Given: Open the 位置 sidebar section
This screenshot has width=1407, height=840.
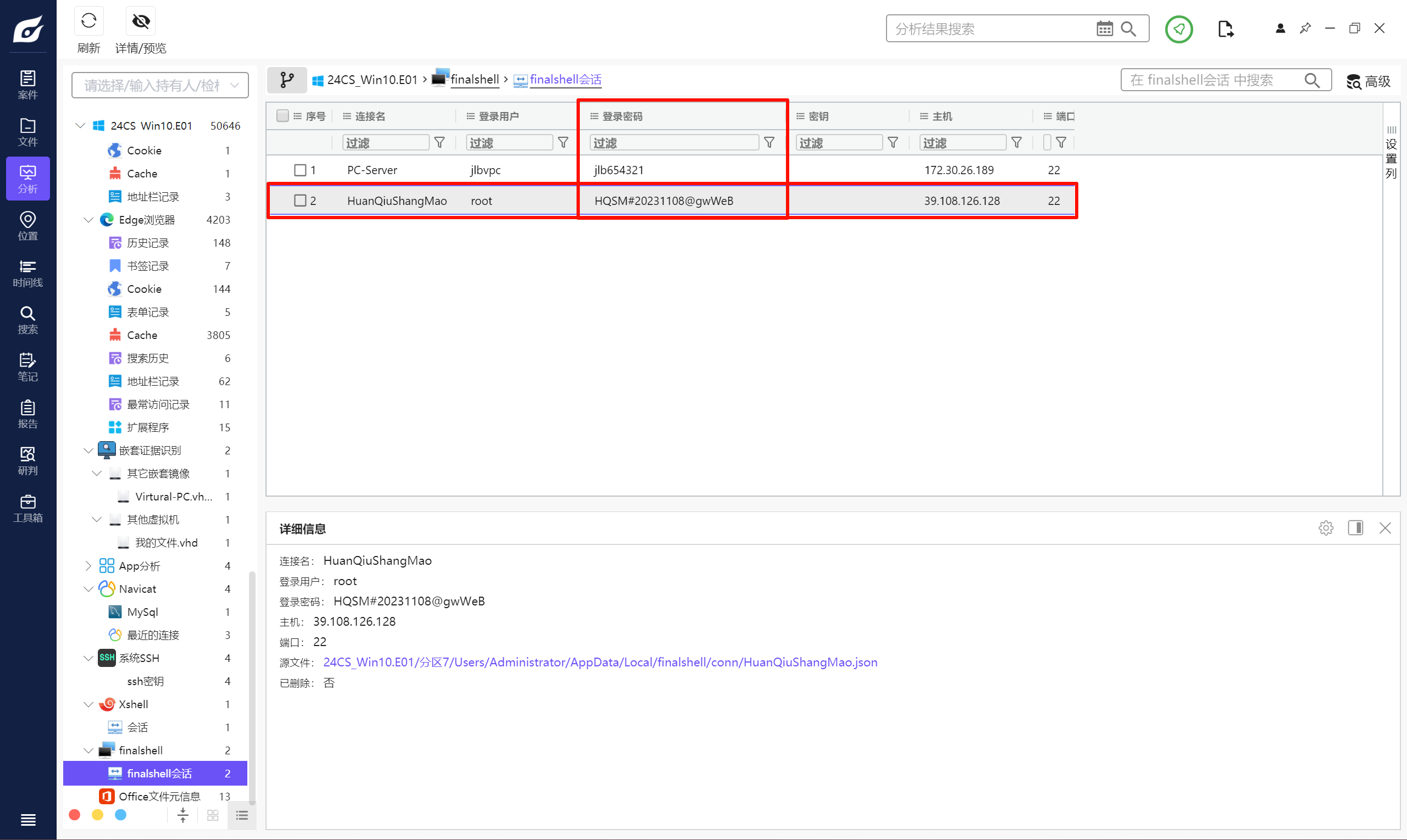Looking at the screenshot, I should click(x=27, y=226).
